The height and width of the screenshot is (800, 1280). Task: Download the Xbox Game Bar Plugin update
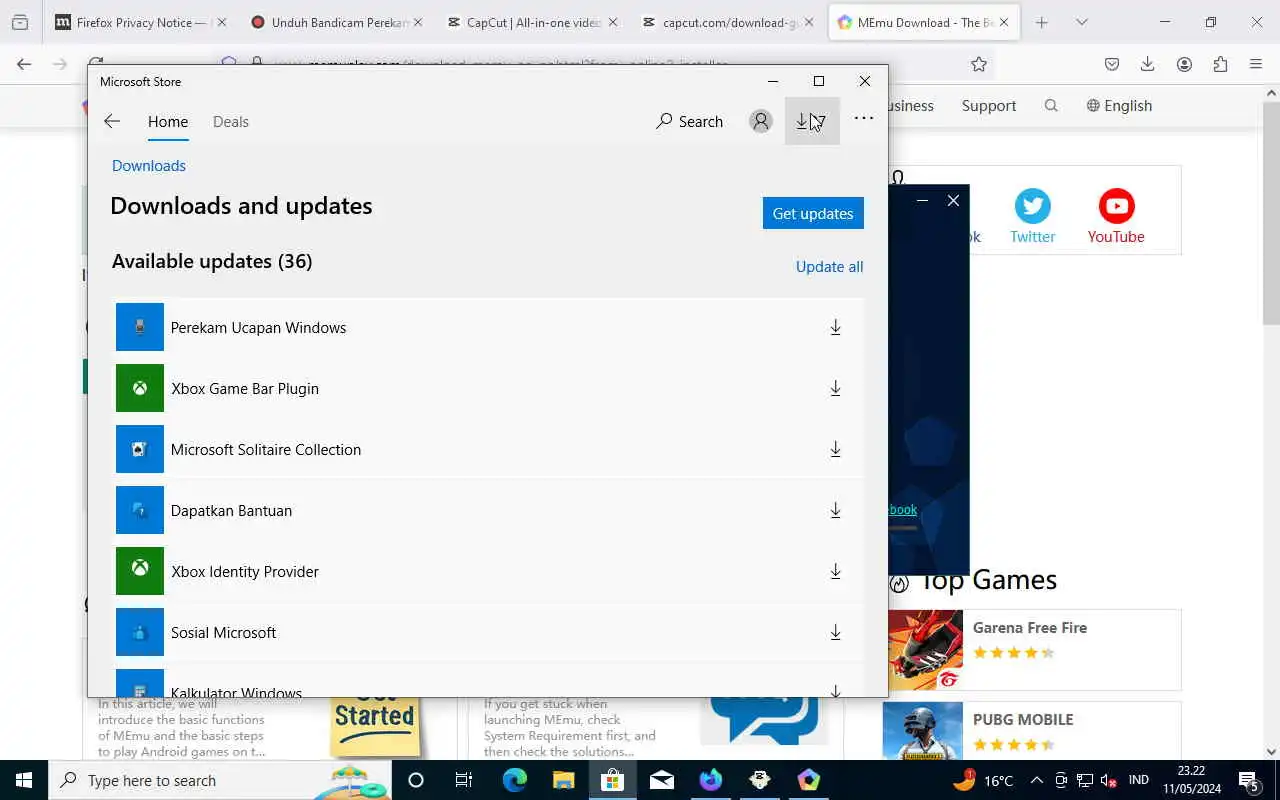click(835, 388)
